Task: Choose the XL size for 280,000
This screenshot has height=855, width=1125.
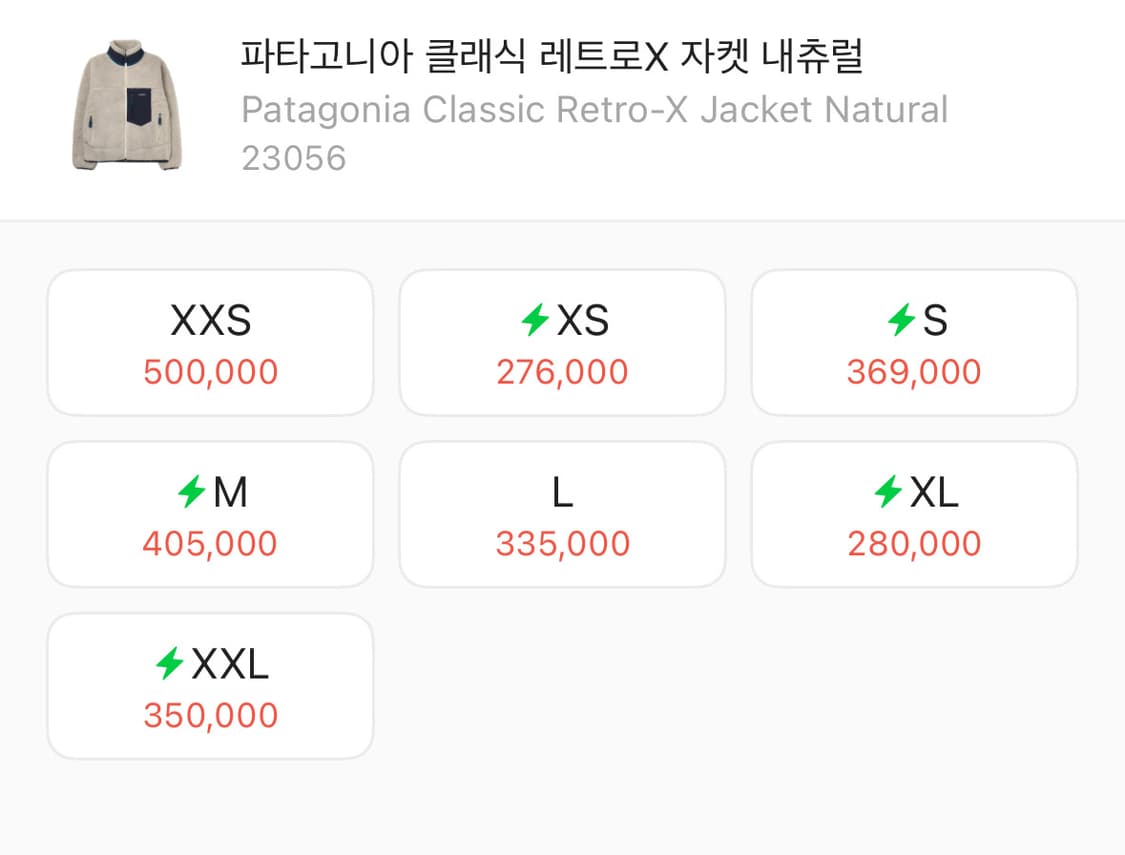Action: (x=914, y=513)
